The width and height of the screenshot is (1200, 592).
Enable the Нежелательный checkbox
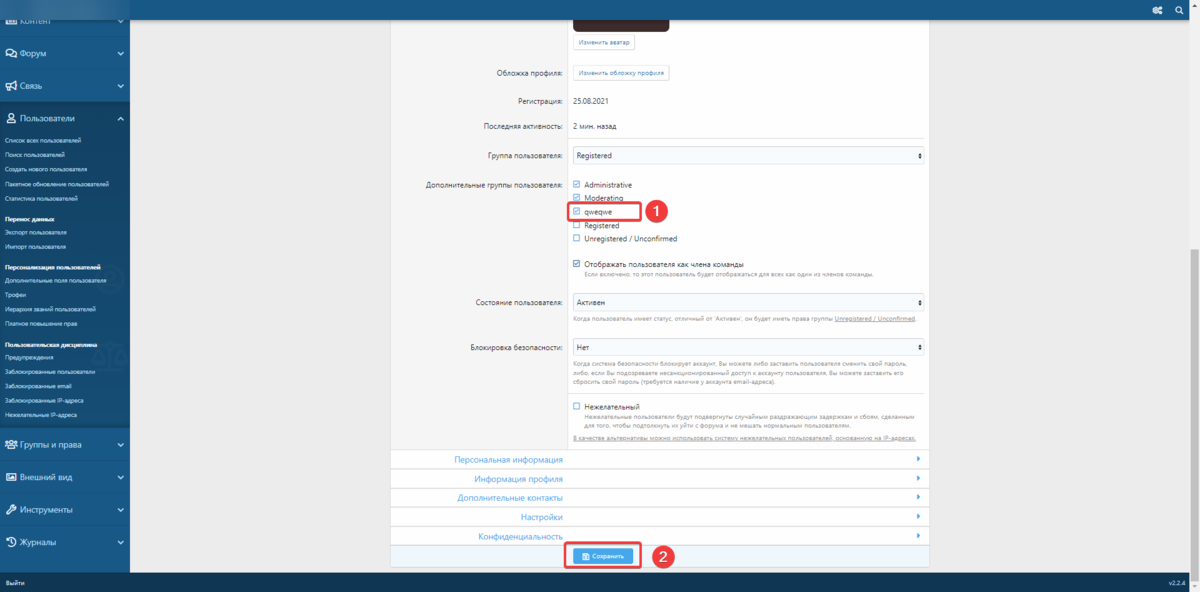577,407
